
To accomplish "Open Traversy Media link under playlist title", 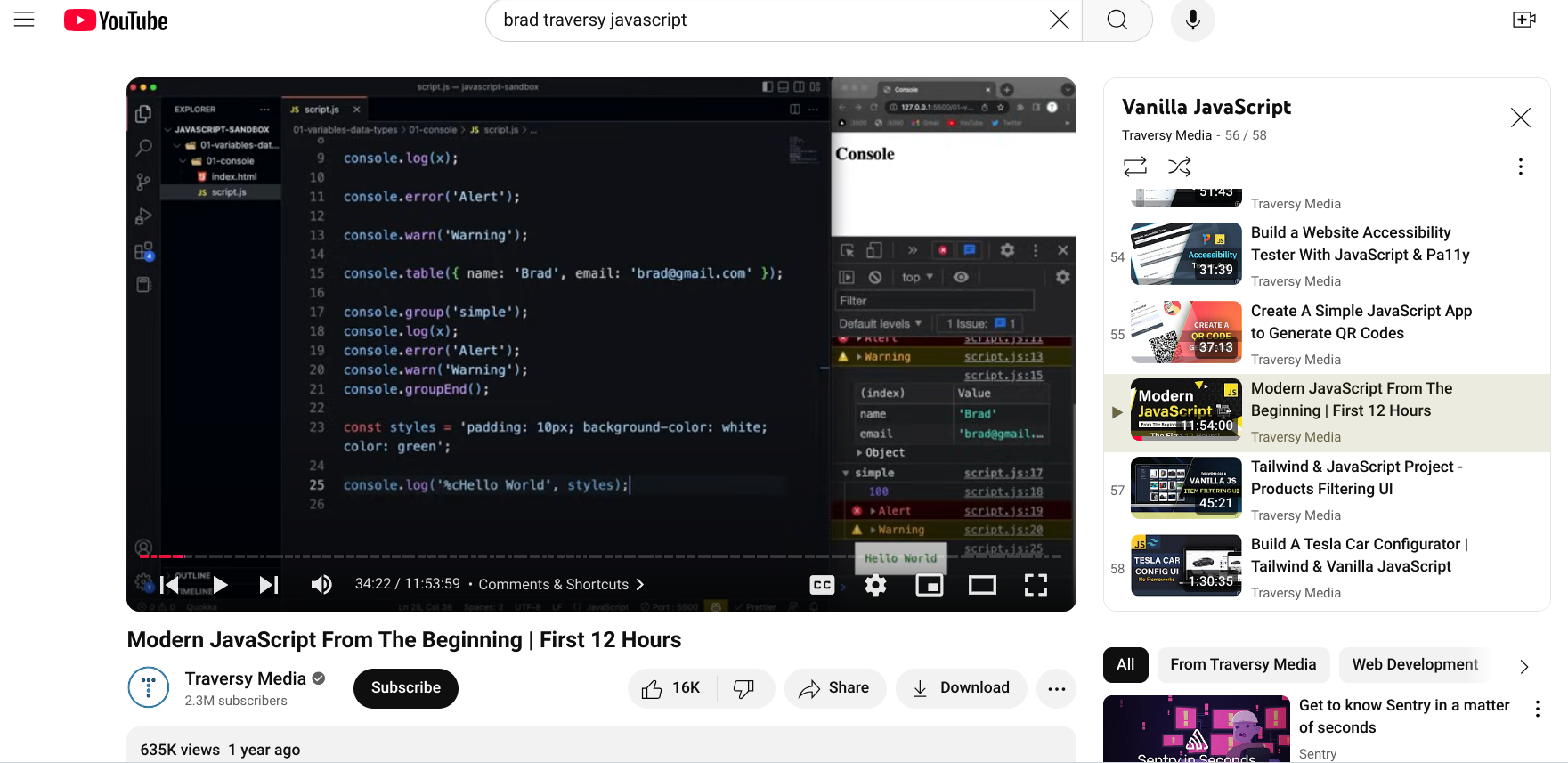I will [1166, 135].
